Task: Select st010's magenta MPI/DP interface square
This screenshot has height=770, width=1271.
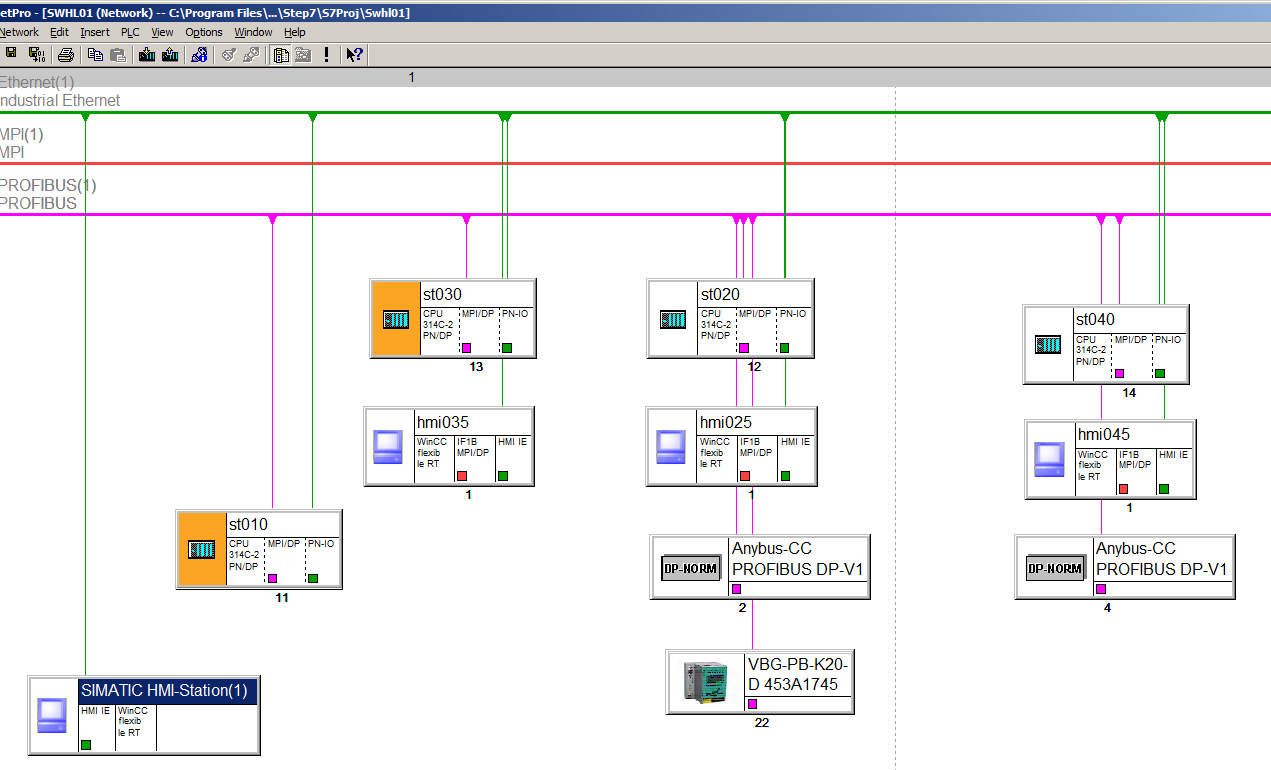Action: pos(272,578)
